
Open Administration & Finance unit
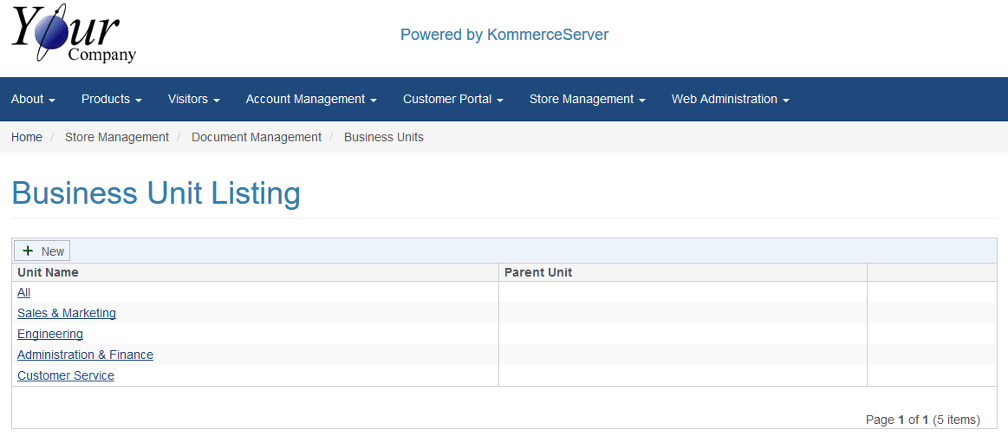85,355
